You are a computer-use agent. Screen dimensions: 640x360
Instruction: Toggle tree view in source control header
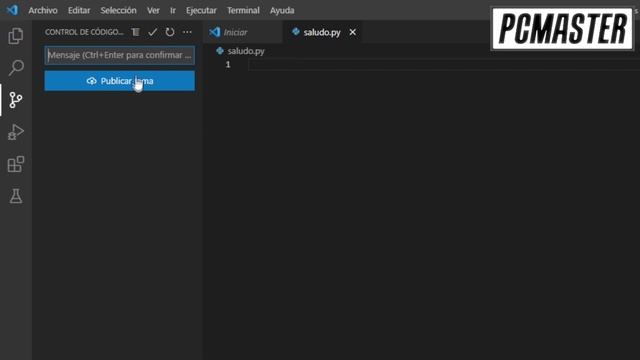pyautogui.click(x=136, y=32)
